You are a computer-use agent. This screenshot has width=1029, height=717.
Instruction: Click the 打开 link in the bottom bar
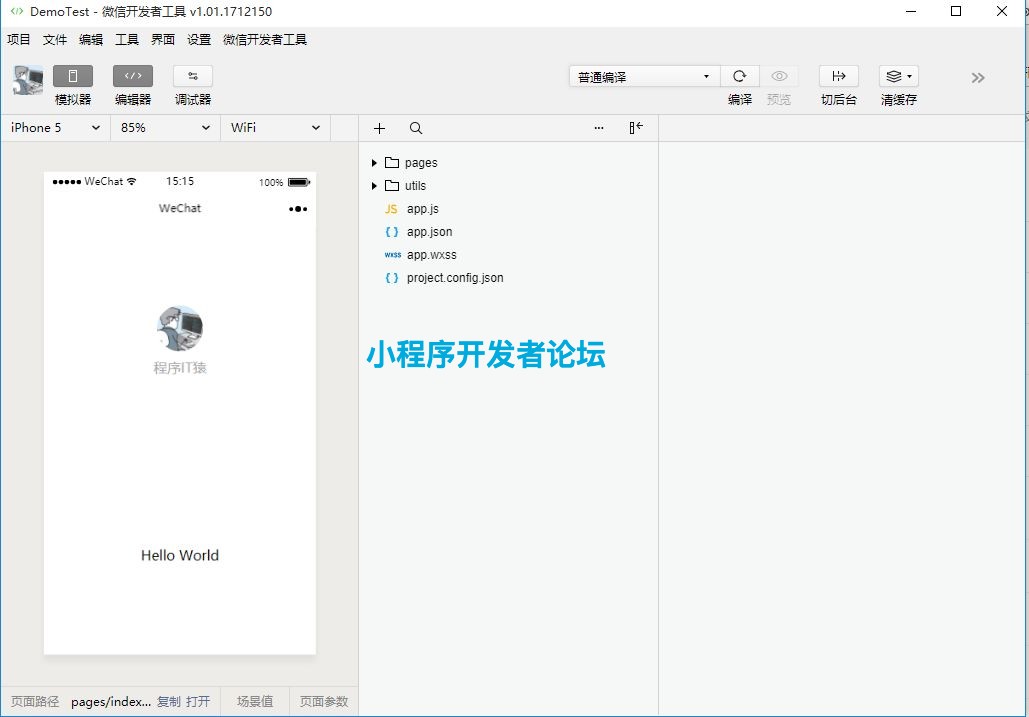[x=198, y=702]
